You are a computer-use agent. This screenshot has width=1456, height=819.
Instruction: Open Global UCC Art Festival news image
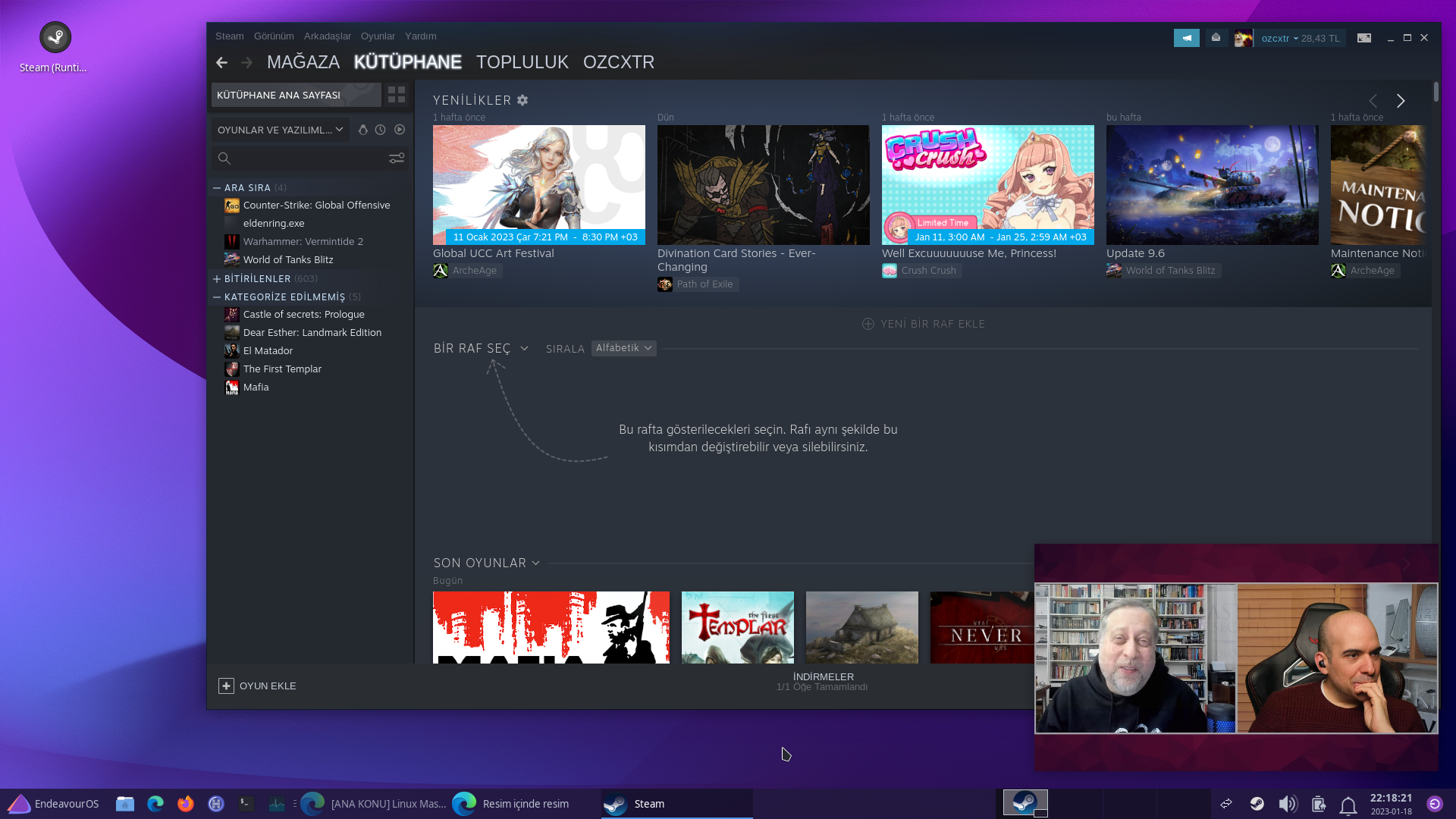point(539,185)
